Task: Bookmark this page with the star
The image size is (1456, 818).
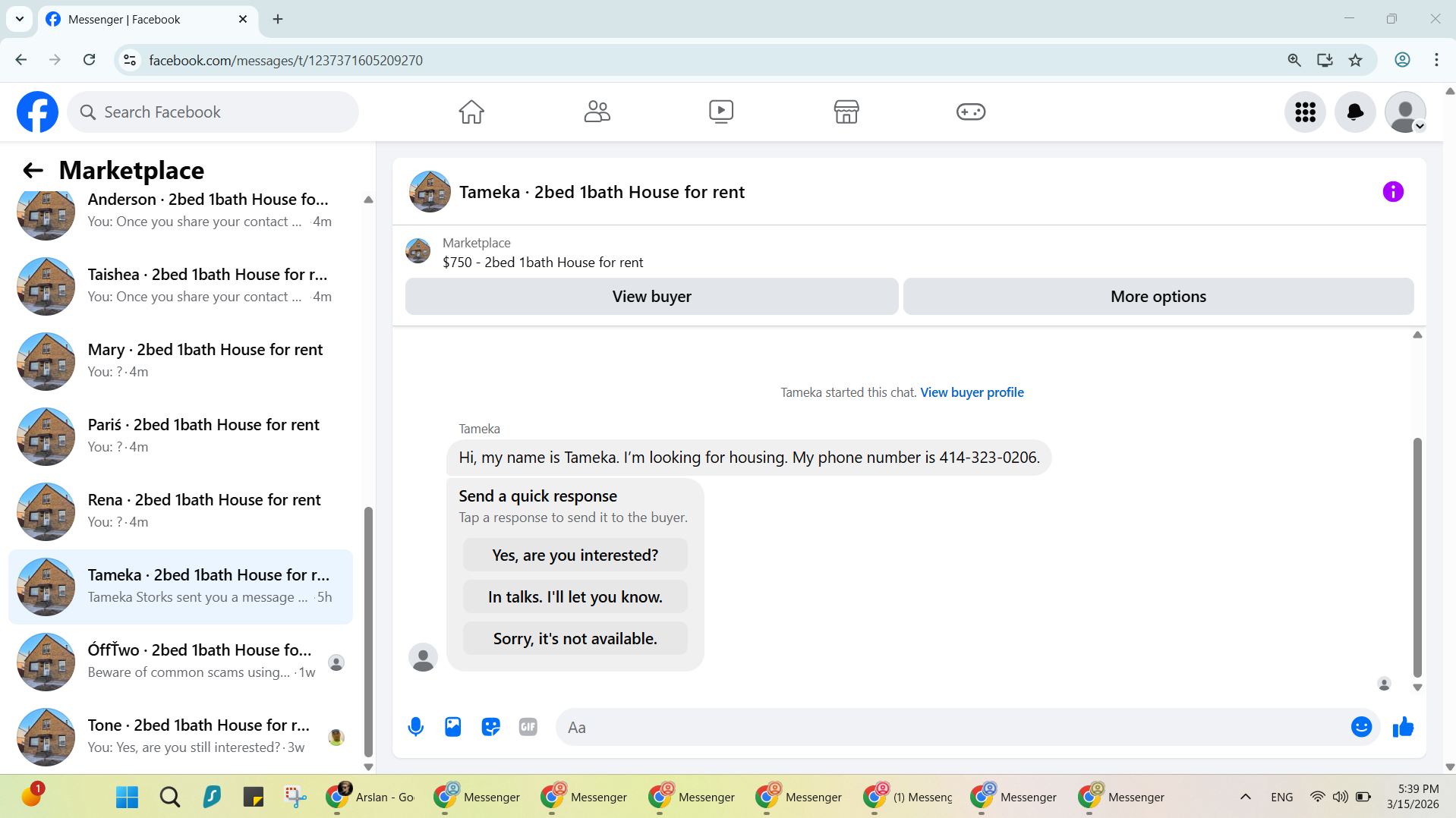Action: coord(1356,60)
